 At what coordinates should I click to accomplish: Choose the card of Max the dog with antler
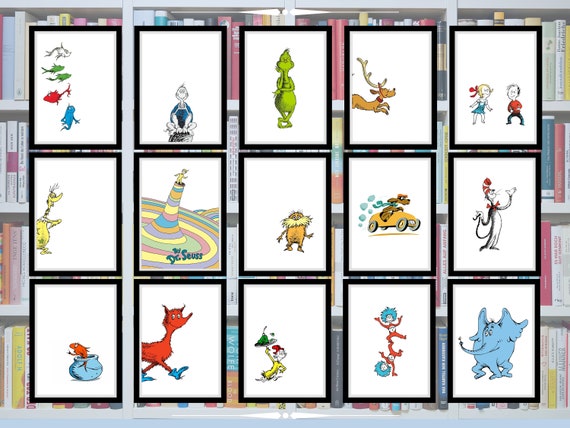(x=390, y=88)
